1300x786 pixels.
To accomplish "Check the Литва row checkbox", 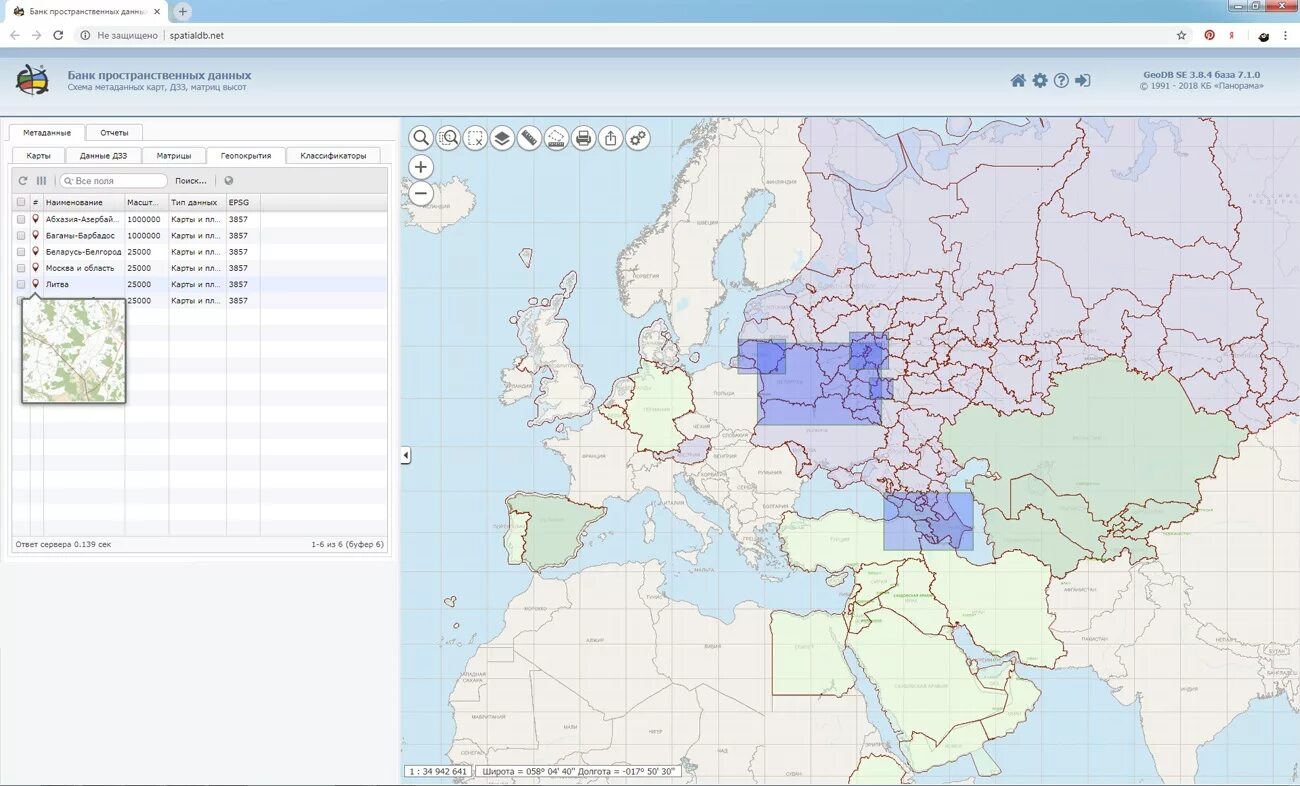I will [x=21, y=284].
